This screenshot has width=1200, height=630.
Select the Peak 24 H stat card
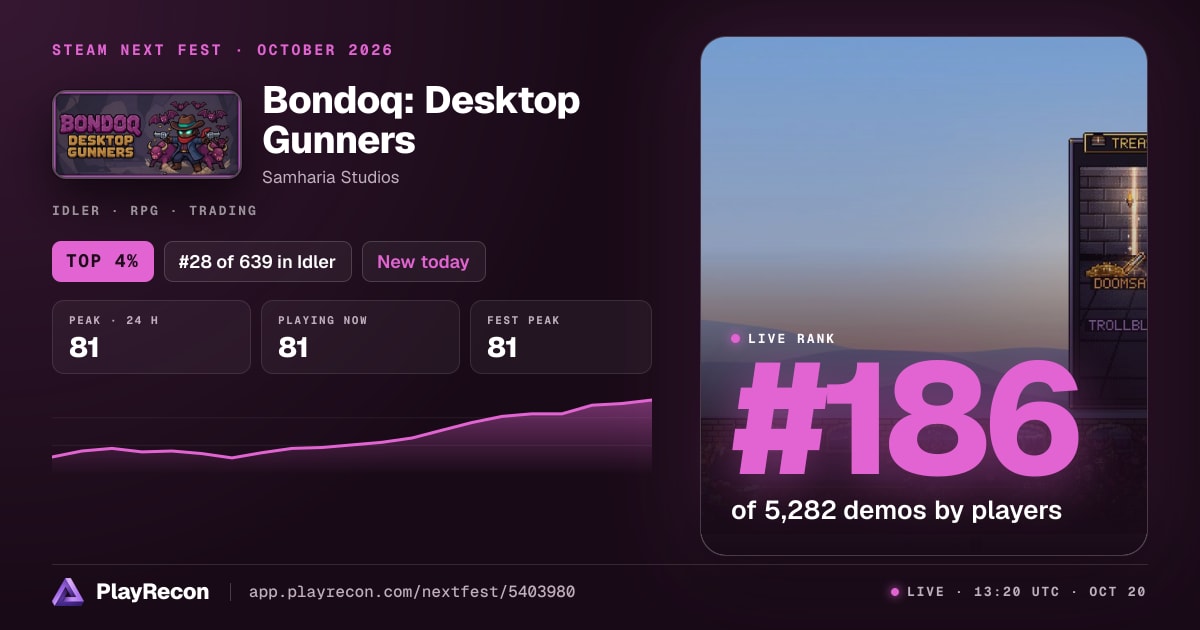pyautogui.click(x=151, y=337)
